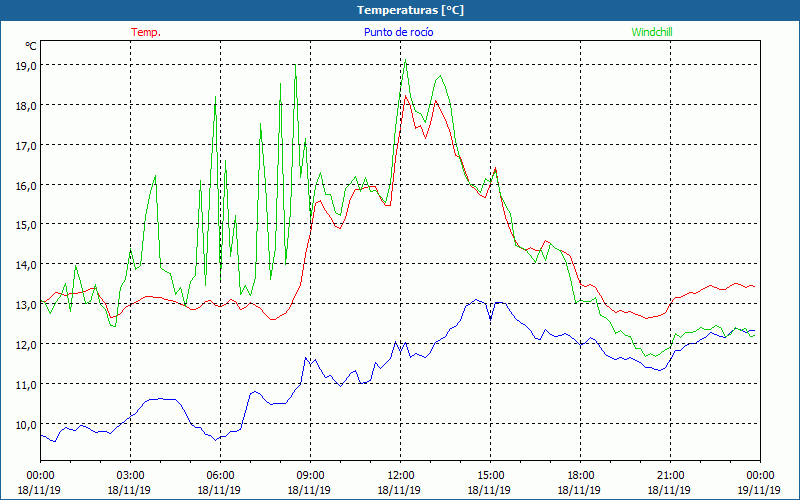Click the °C axis unit label
The height and width of the screenshot is (500, 800).
pyautogui.click(x=31, y=46)
